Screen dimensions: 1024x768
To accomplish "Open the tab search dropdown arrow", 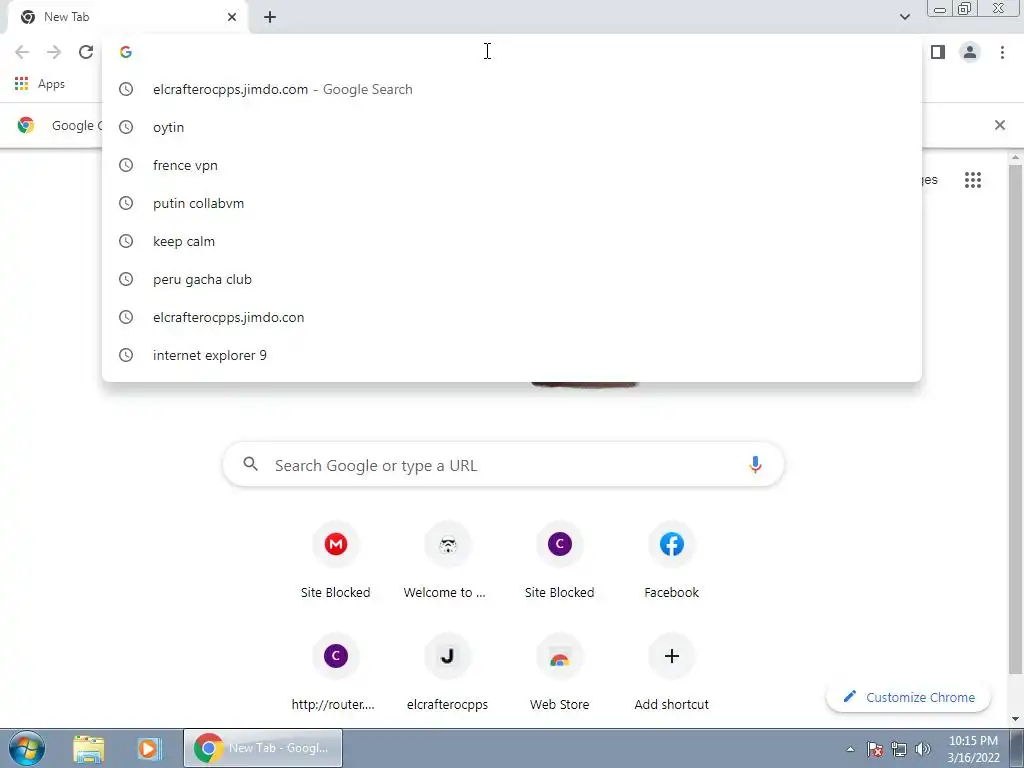I will click(x=904, y=17).
